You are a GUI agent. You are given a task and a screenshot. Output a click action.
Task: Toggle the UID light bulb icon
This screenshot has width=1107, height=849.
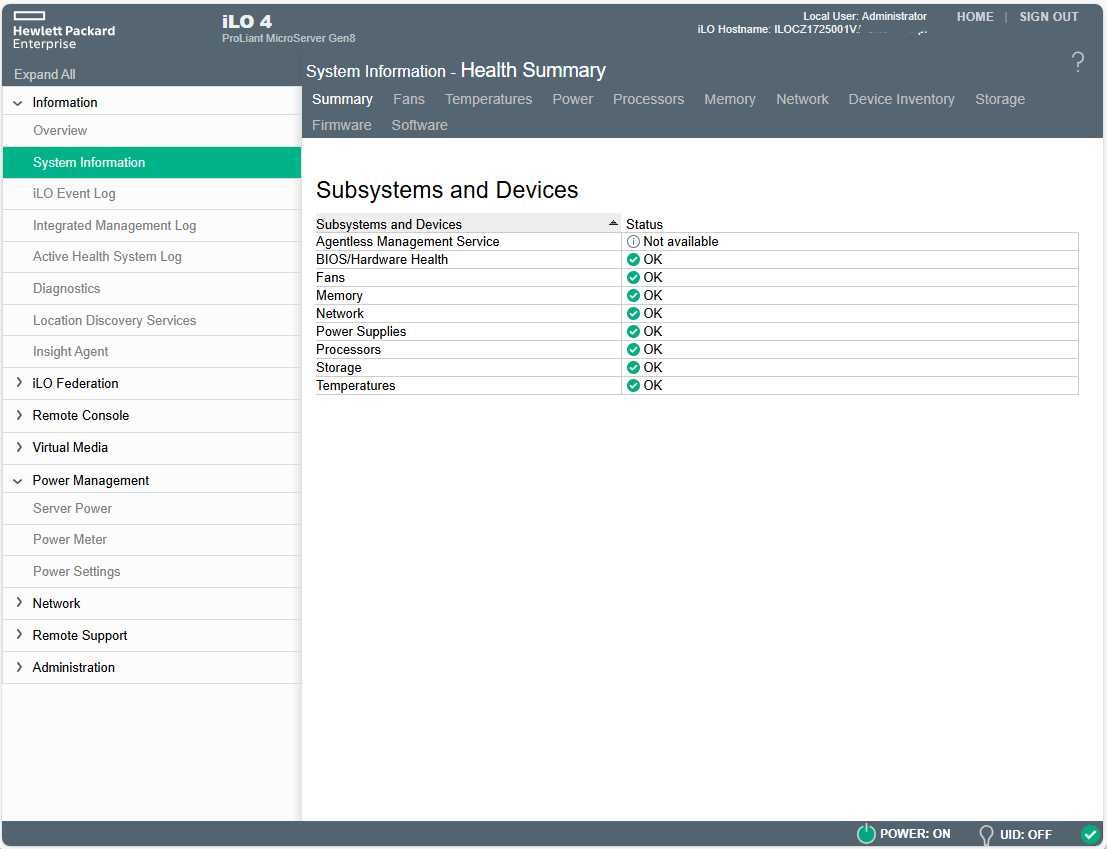point(986,835)
